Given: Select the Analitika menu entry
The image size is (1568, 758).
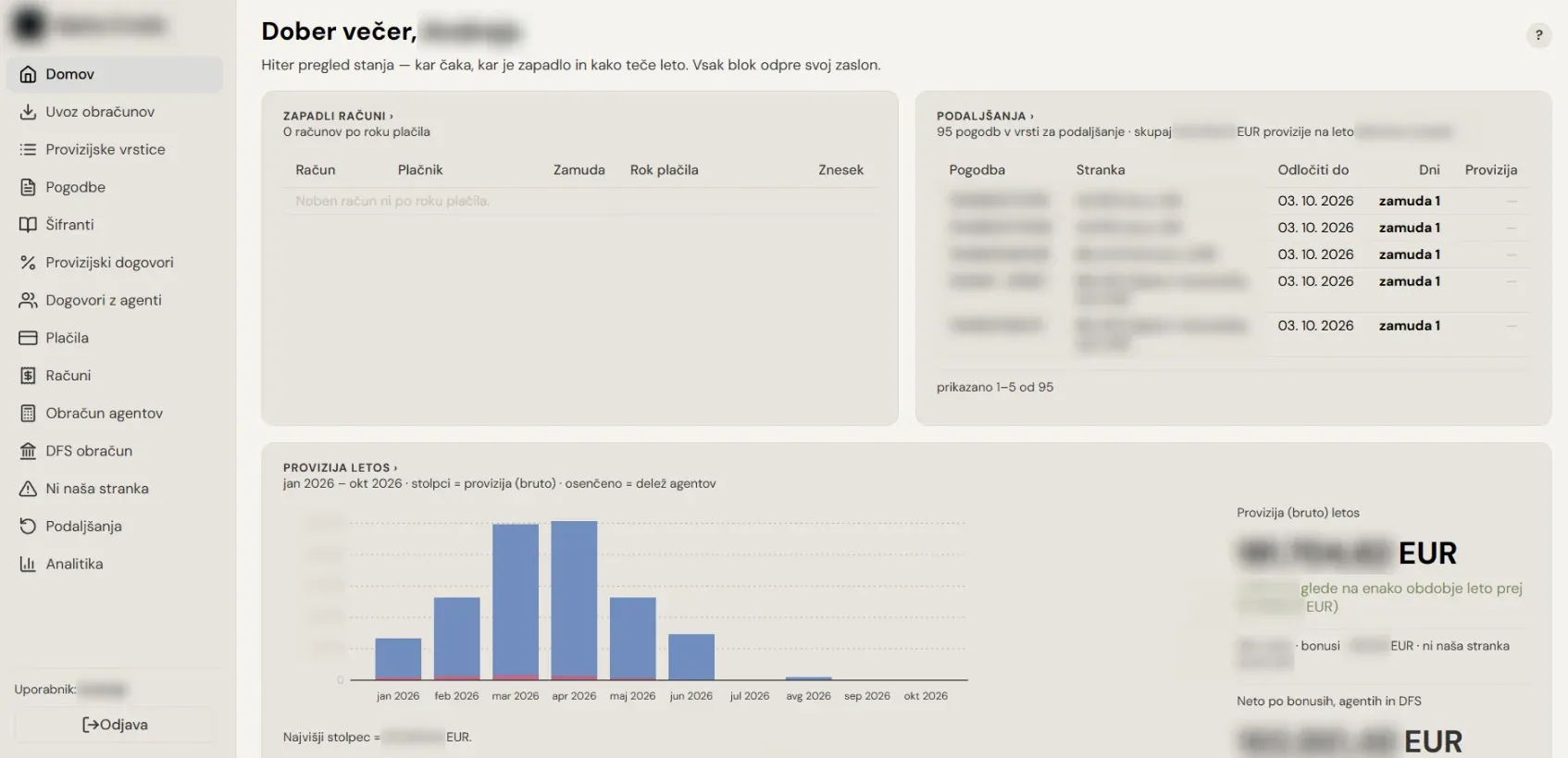Looking at the screenshot, I should (115, 565).
